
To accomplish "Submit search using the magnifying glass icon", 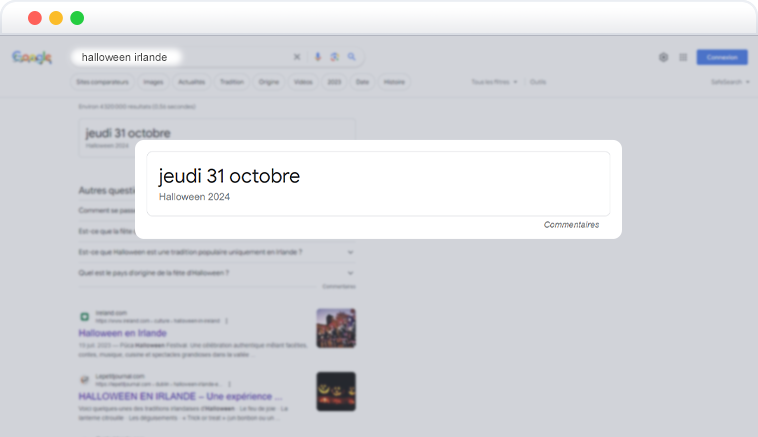I will tap(351, 57).
